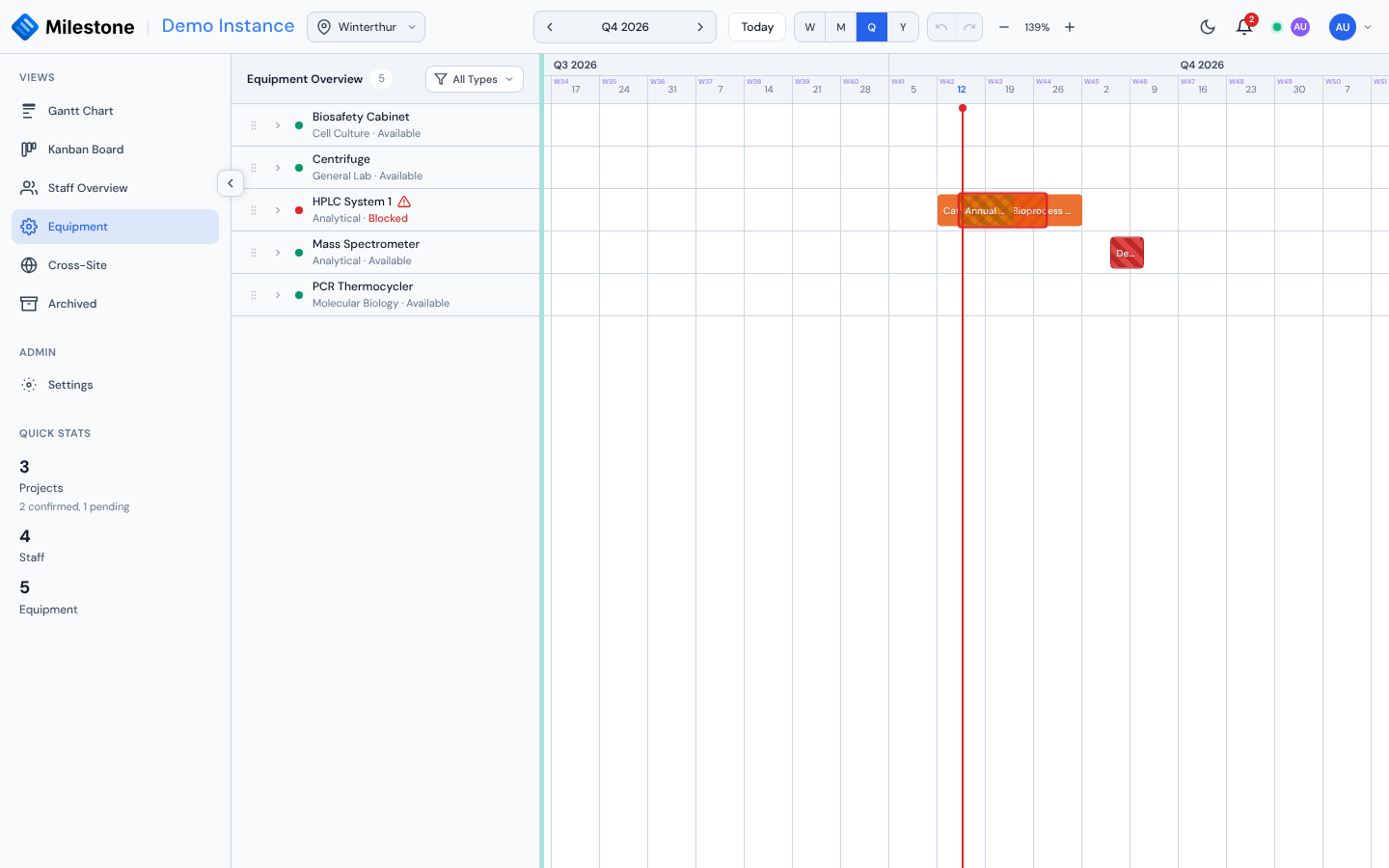Click the Today button
The width and height of the screenshot is (1389, 868).
(x=757, y=27)
